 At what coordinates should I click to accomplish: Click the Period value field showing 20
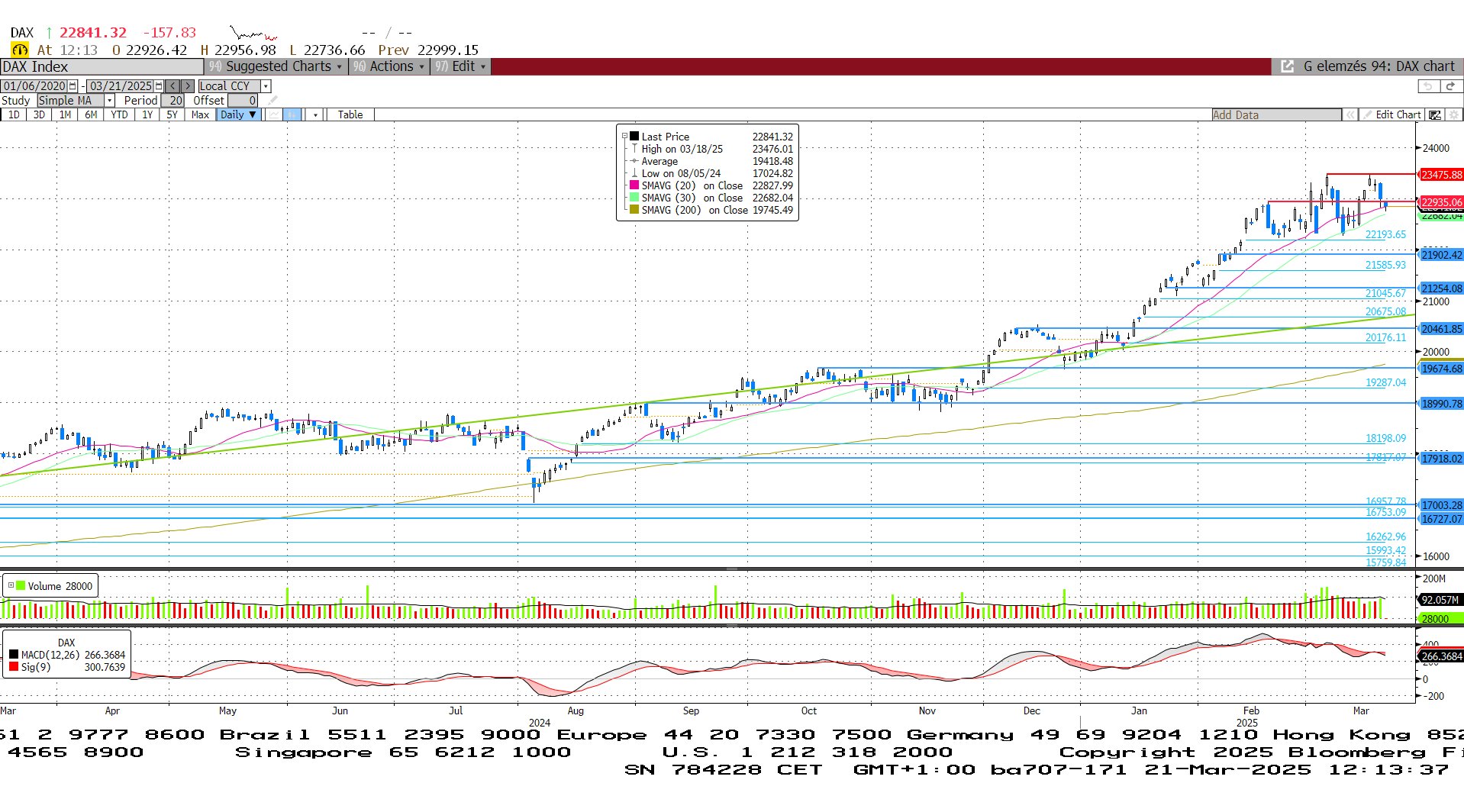pyautogui.click(x=173, y=101)
